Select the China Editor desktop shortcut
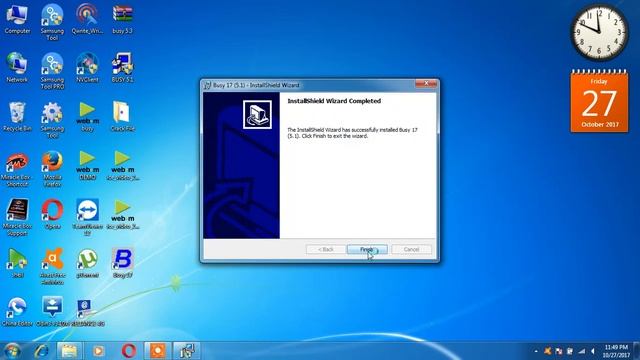Viewport: 640px width, 360px height. [x=17, y=312]
